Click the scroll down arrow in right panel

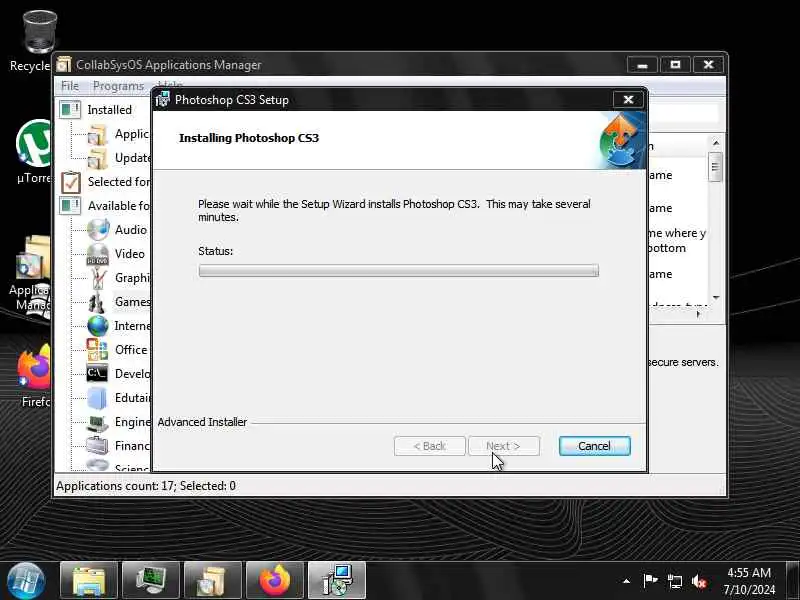715,297
